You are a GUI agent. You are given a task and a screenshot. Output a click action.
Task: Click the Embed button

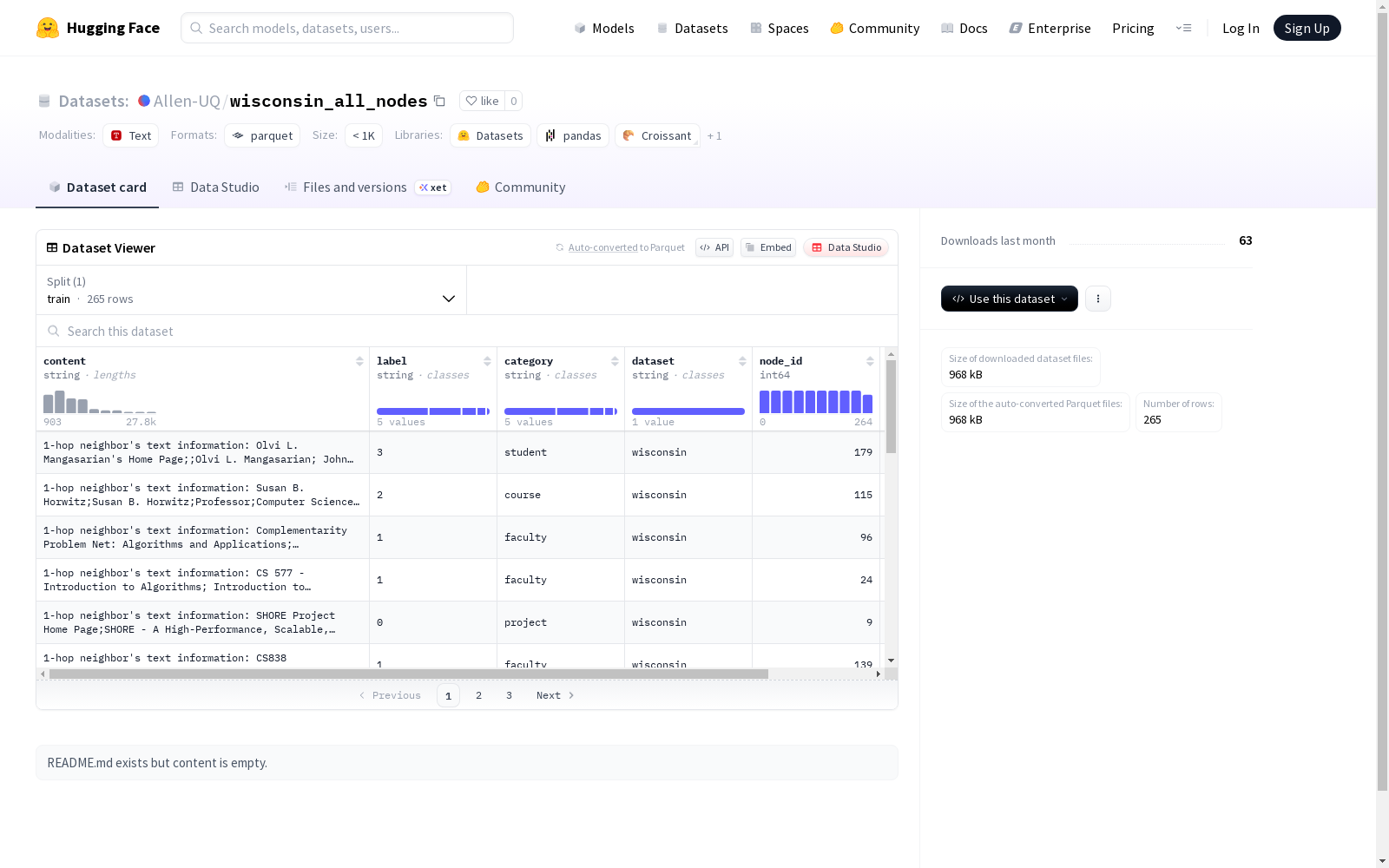[x=768, y=247]
